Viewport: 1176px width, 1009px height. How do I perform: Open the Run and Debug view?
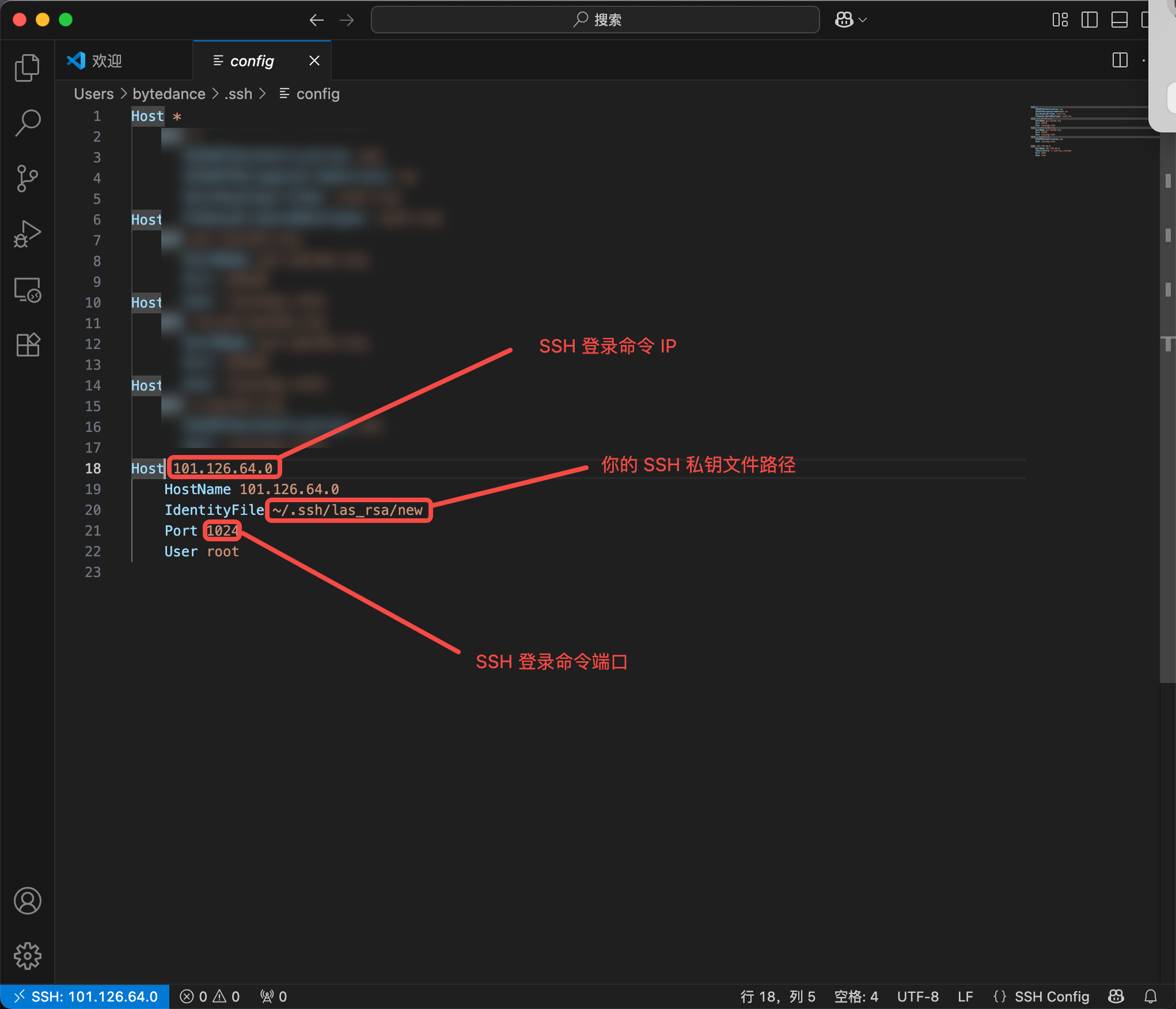[x=27, y=234]
